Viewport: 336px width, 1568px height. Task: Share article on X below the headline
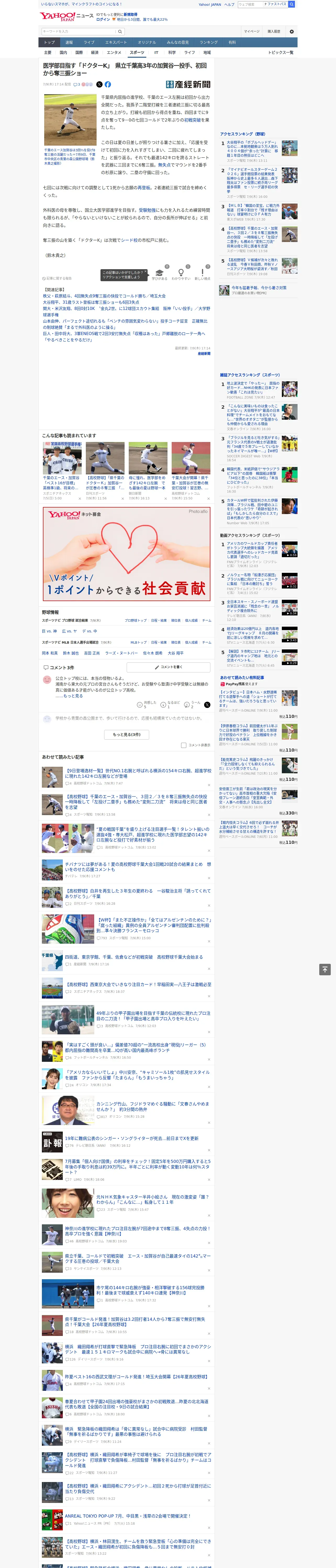[x=99, y=85]
